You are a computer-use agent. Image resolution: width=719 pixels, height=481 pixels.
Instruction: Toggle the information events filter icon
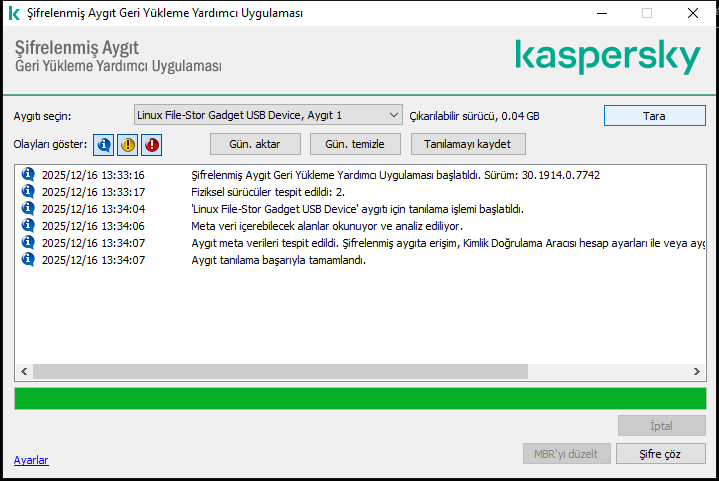point(104,145)
